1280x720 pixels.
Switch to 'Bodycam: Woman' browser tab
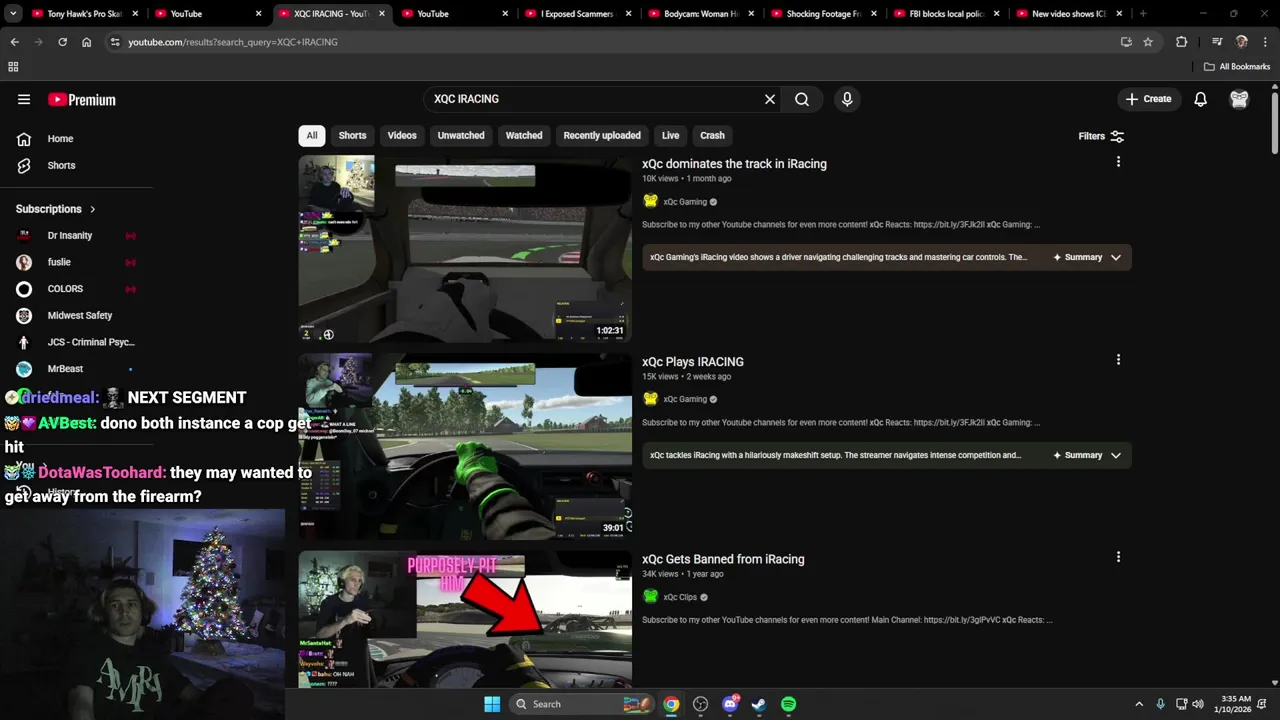(700, 14)
